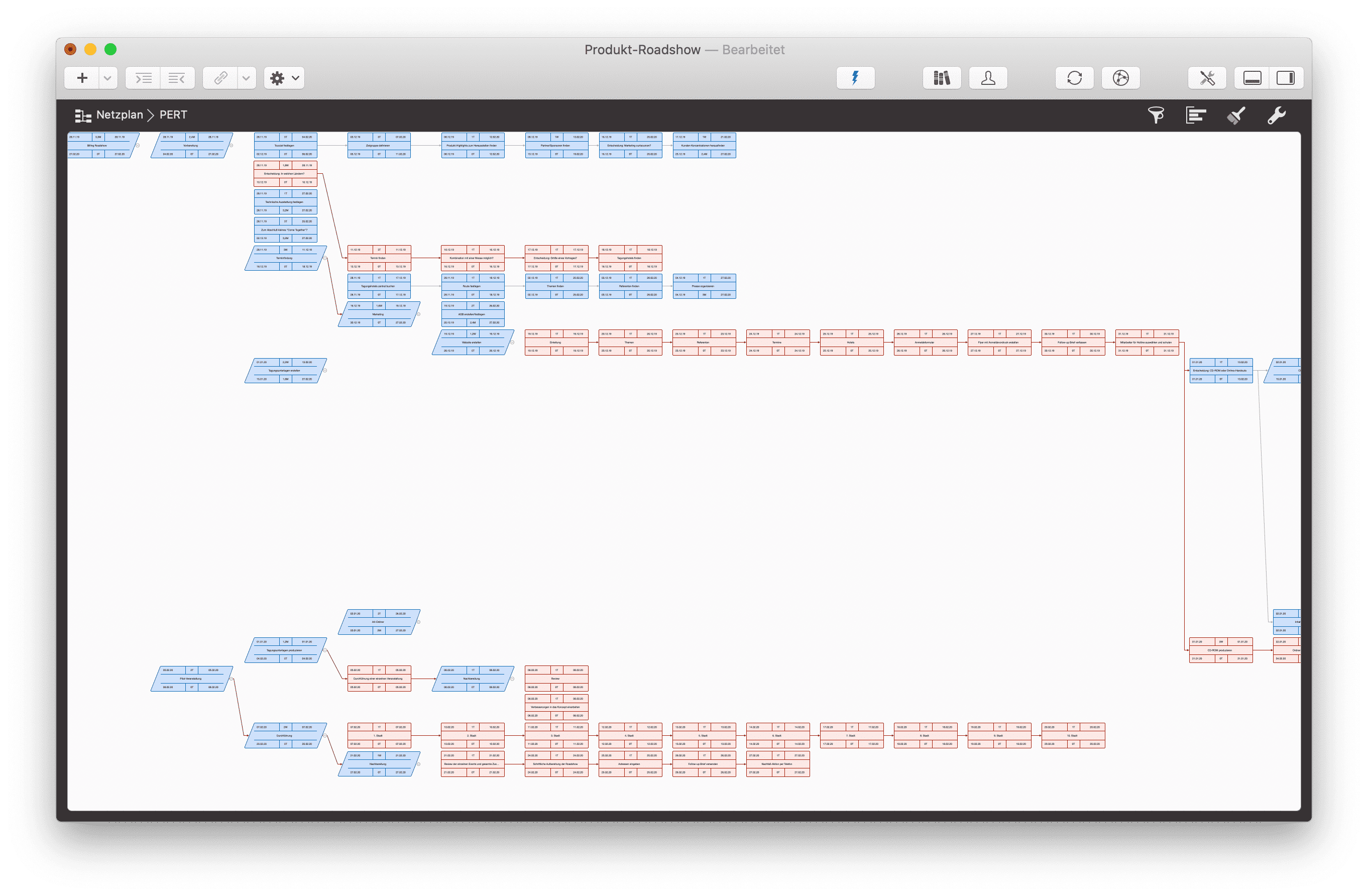Viewport: 1368px width, 896px height.
Task: Open the gear action dropdown menu
Action: (285, 78)
